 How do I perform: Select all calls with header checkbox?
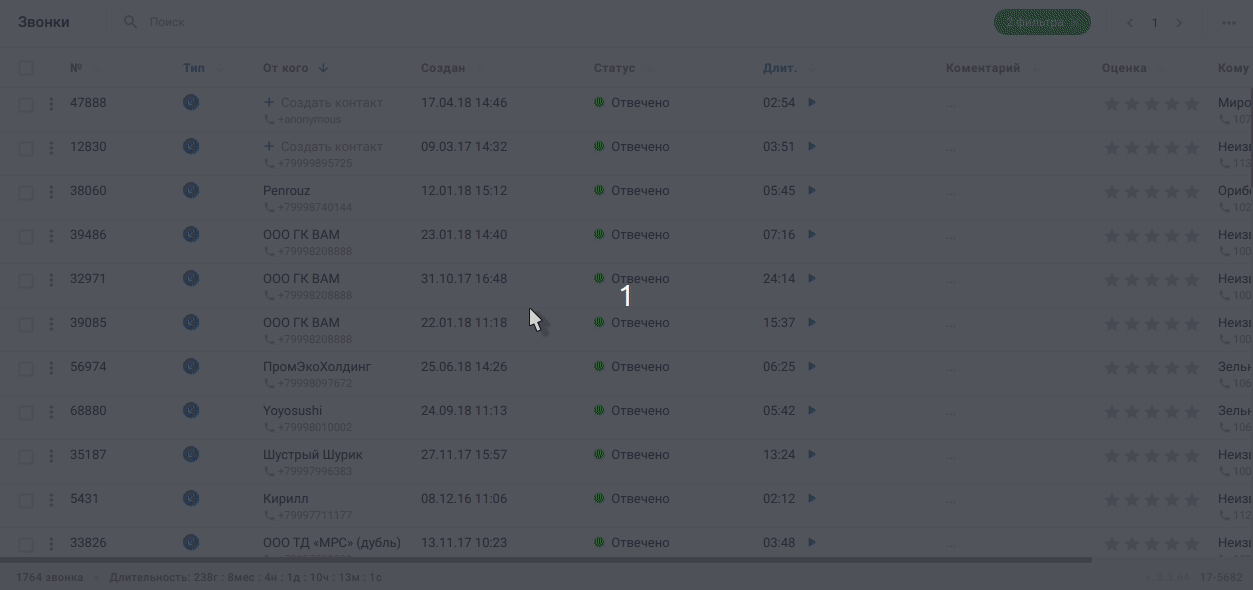(x=26, y=68)
